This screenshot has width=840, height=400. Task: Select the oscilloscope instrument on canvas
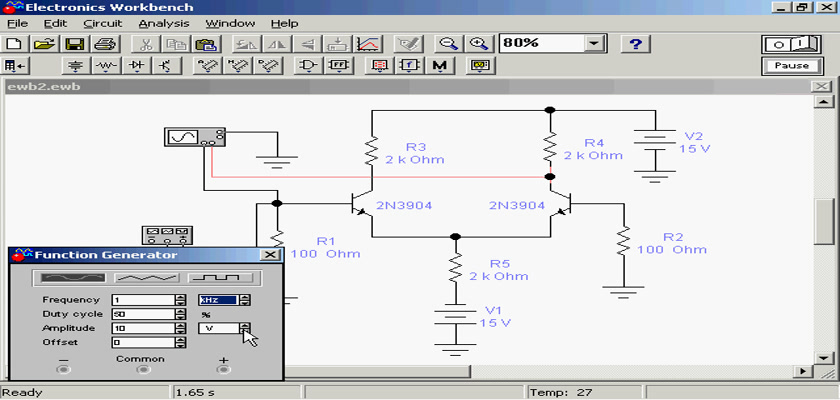click(194, 137)
